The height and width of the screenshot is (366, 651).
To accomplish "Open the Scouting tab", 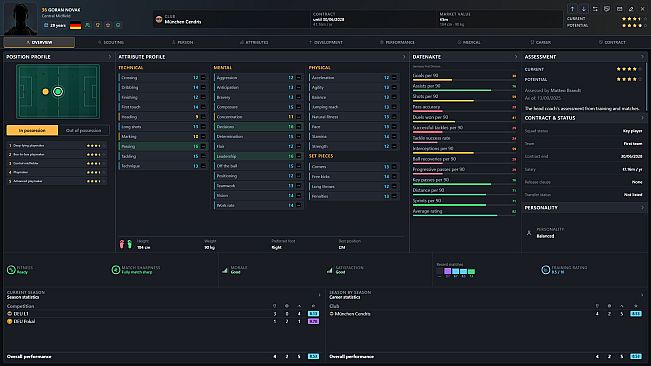I will click(x=111, y=42).
